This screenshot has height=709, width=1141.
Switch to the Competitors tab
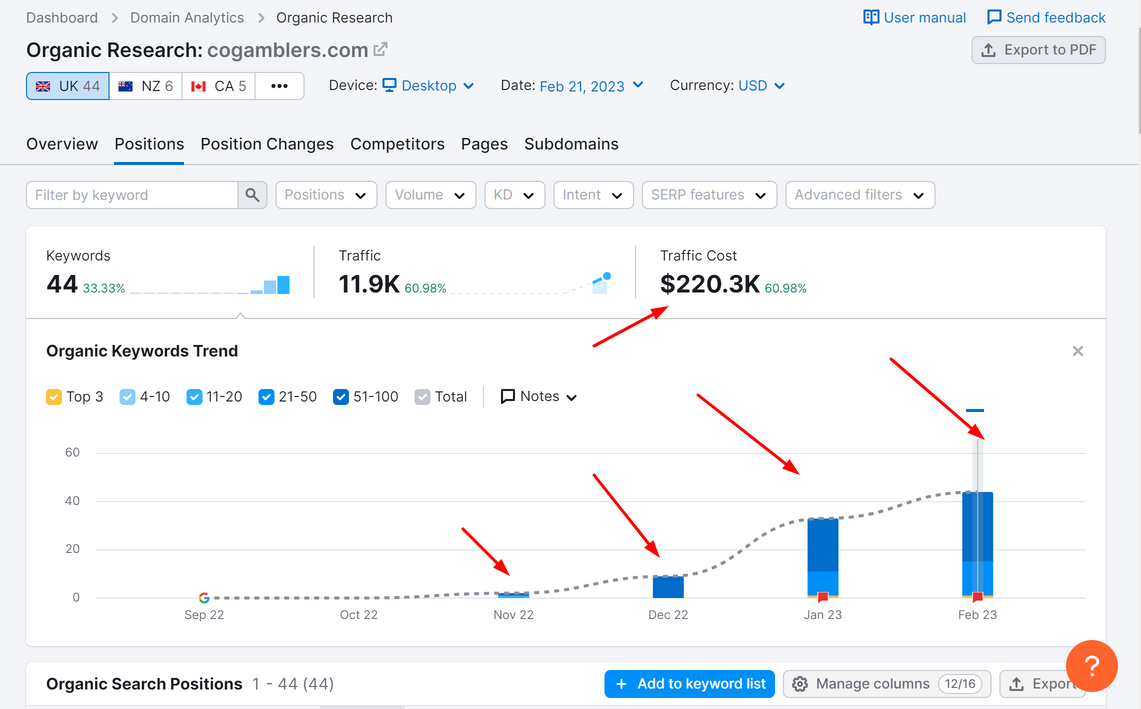point(397,144)
